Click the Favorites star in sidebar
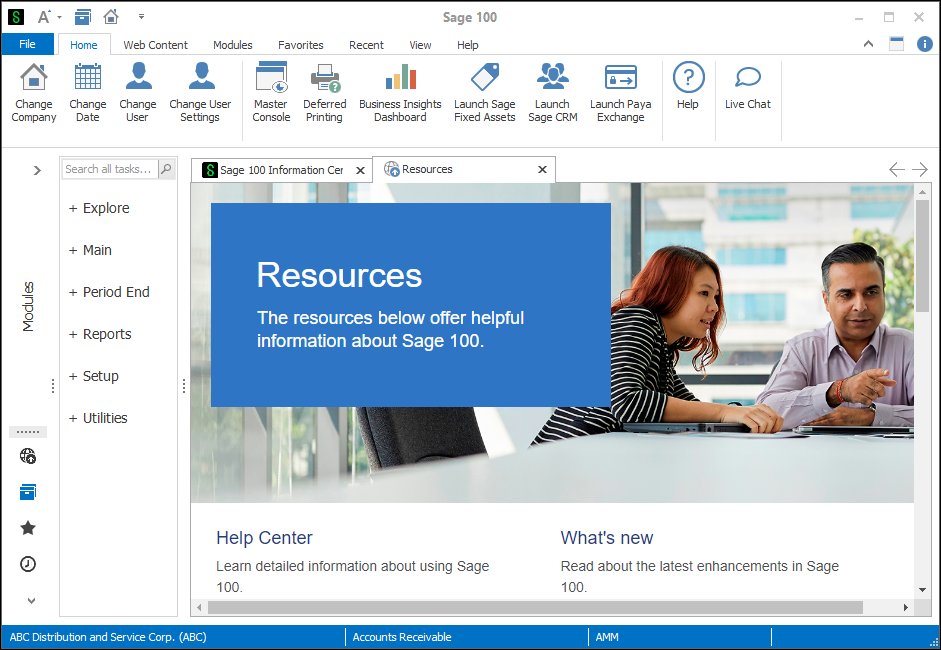 click(28, 528)
